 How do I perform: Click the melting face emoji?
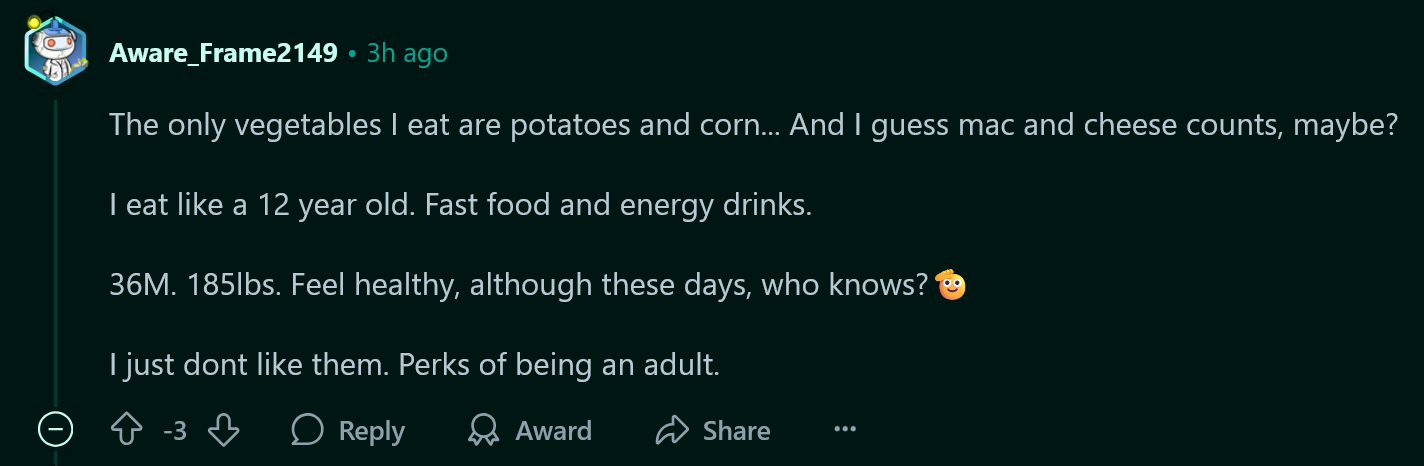tap(951, 286)
